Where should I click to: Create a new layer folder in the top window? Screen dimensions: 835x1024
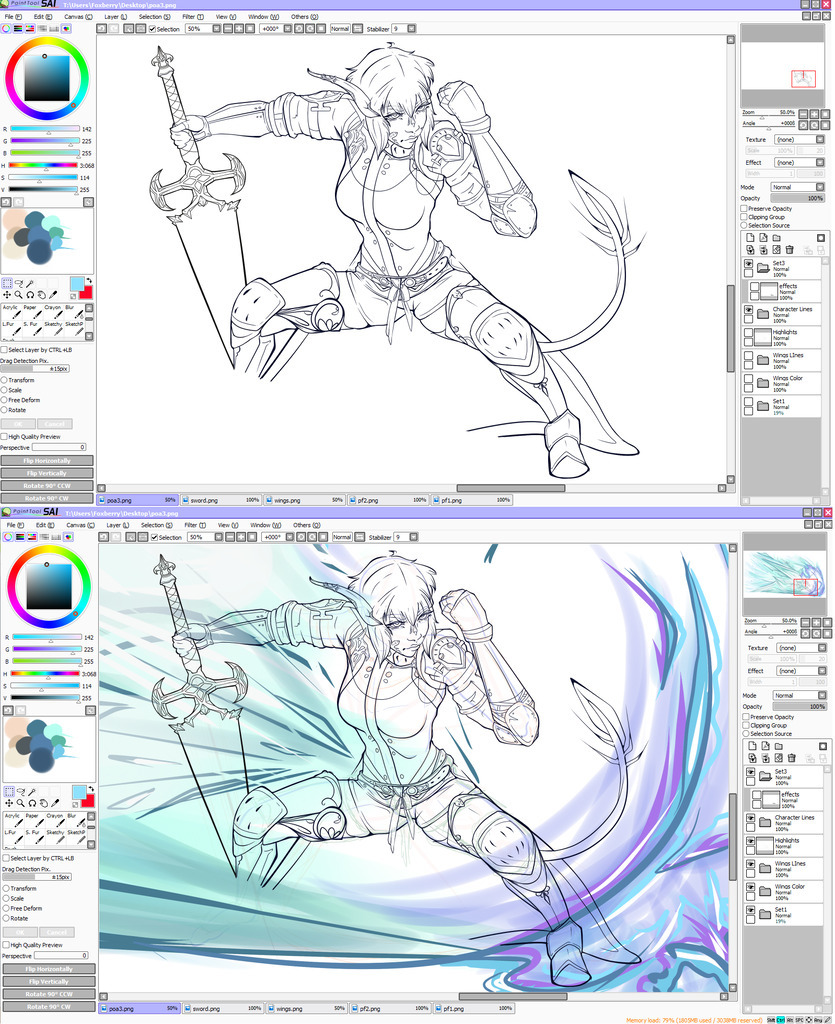pos(775,238)
